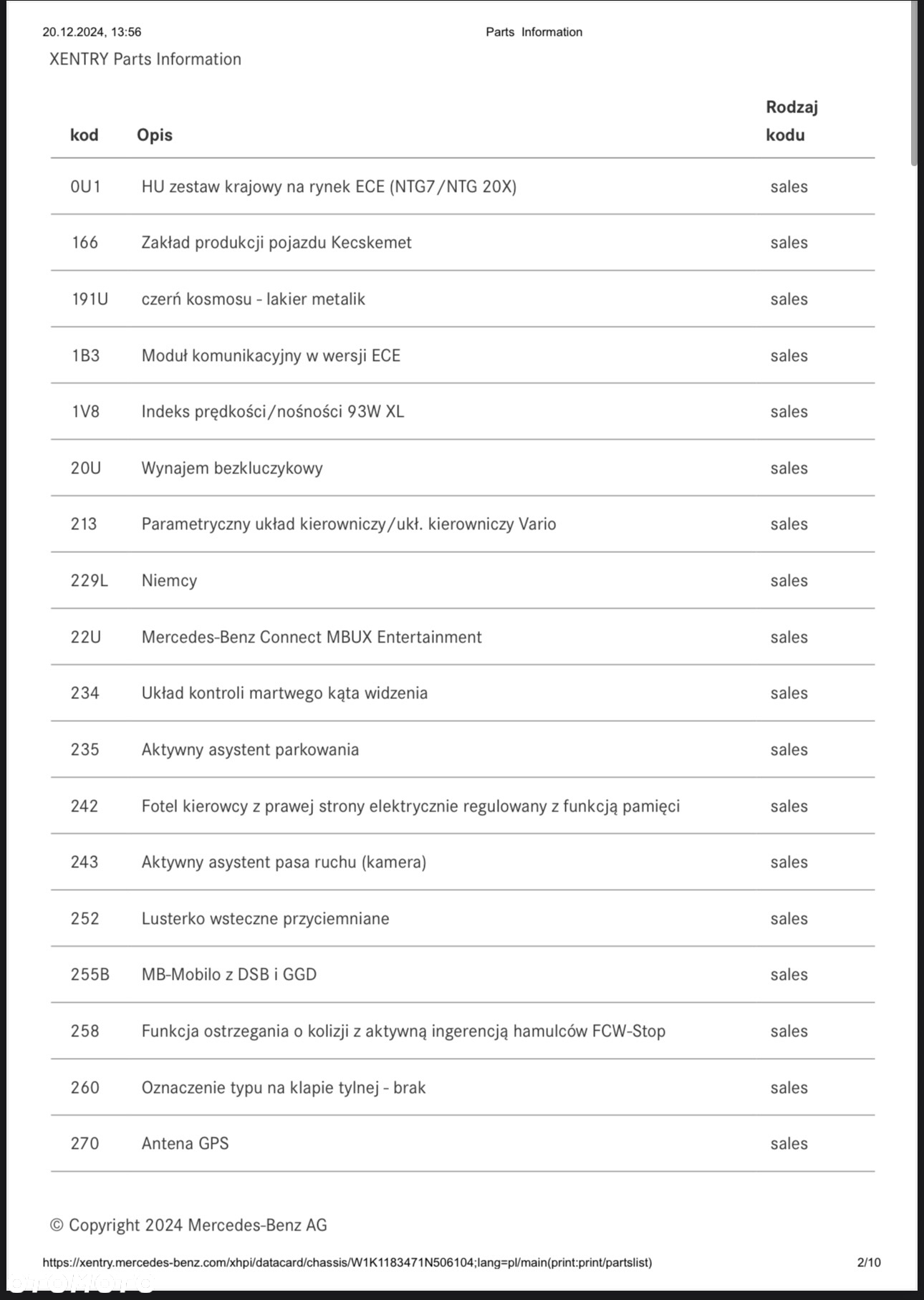Select the 'Indeks prędkości/nośności 93W XL' entry
Image resolution: width=924 pixels, height=1300 pixels.
click(x=272, y=411)
